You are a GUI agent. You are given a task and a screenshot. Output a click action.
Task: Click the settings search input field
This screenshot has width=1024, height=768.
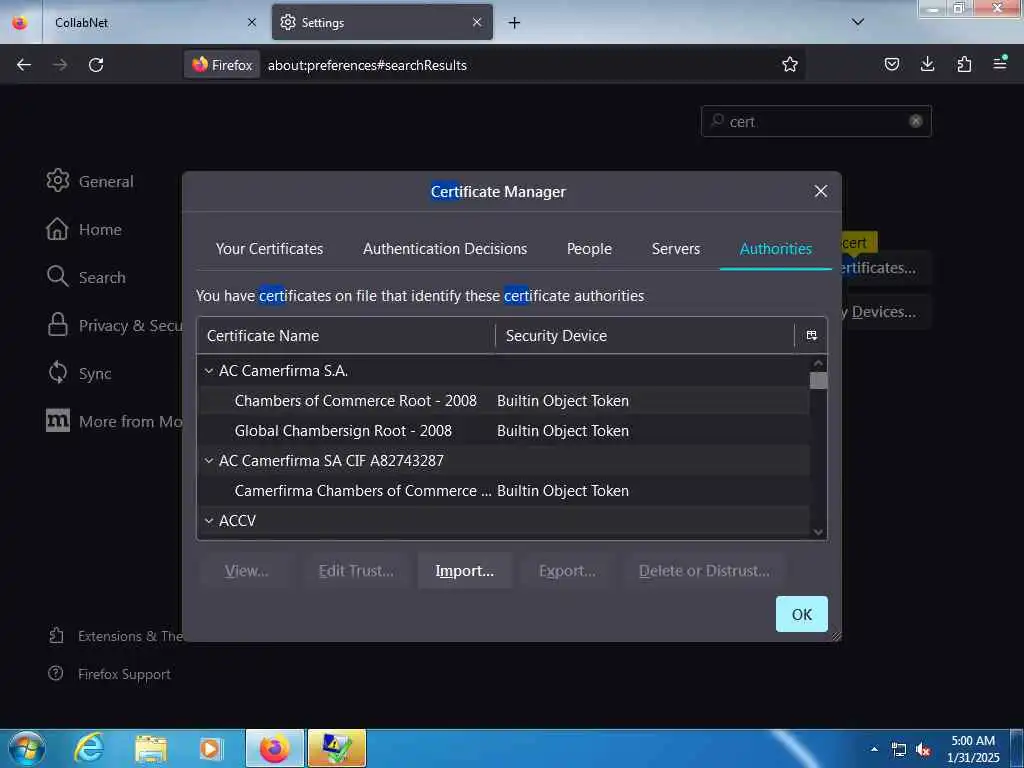816,121
